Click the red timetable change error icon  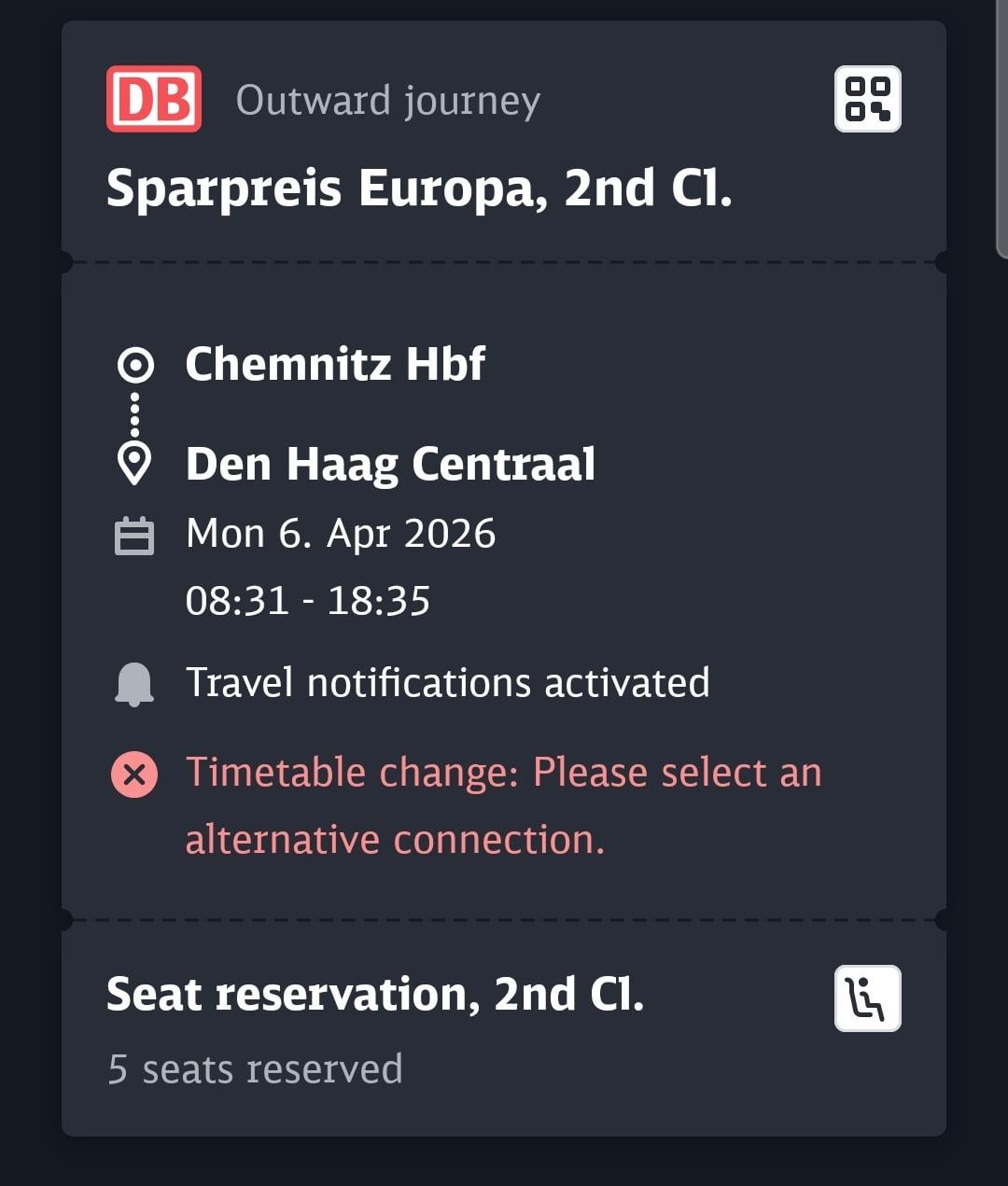pyautogui.click(x=134, y=774)
